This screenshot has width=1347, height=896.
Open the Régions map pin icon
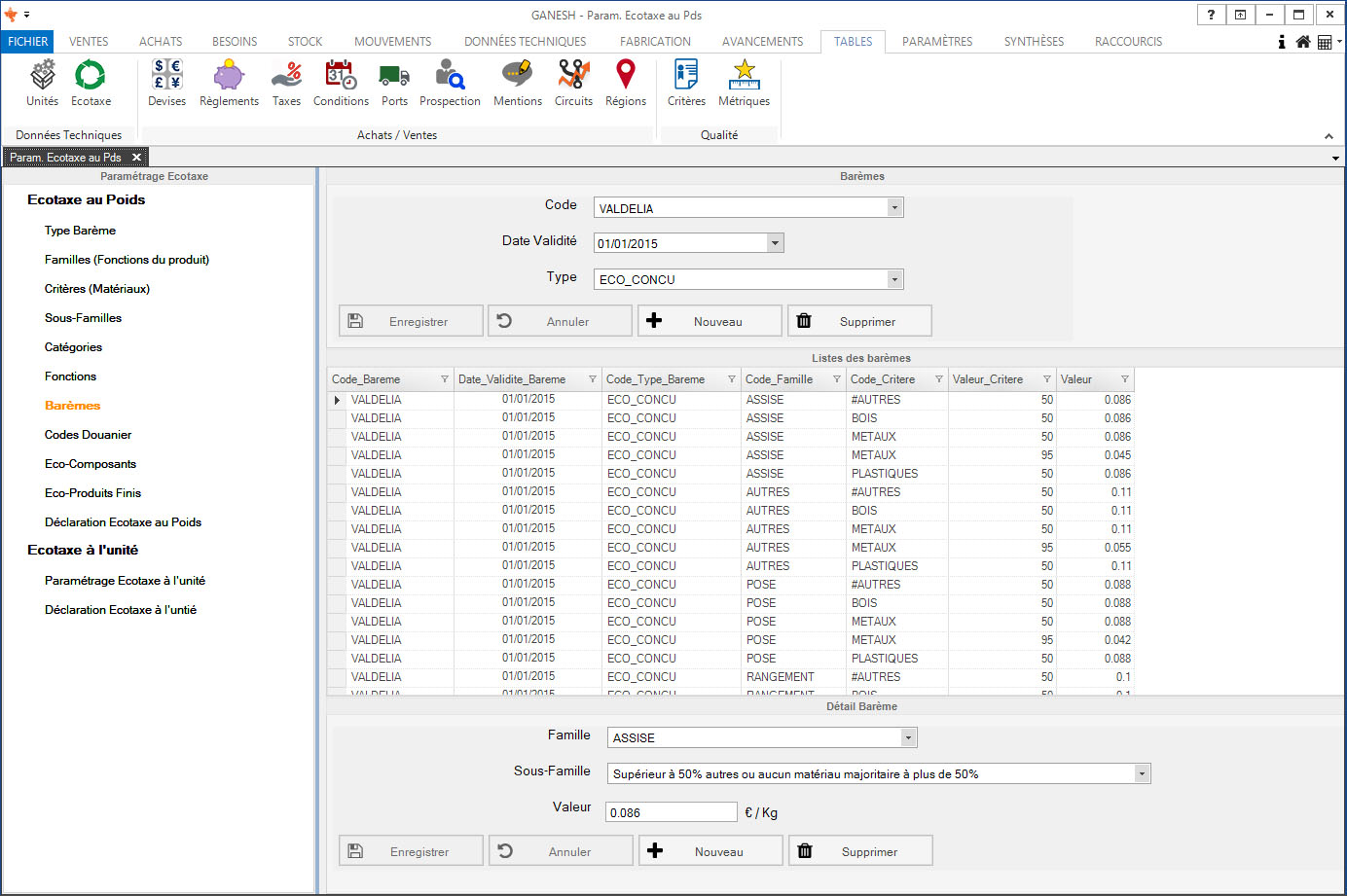[625, 83]
